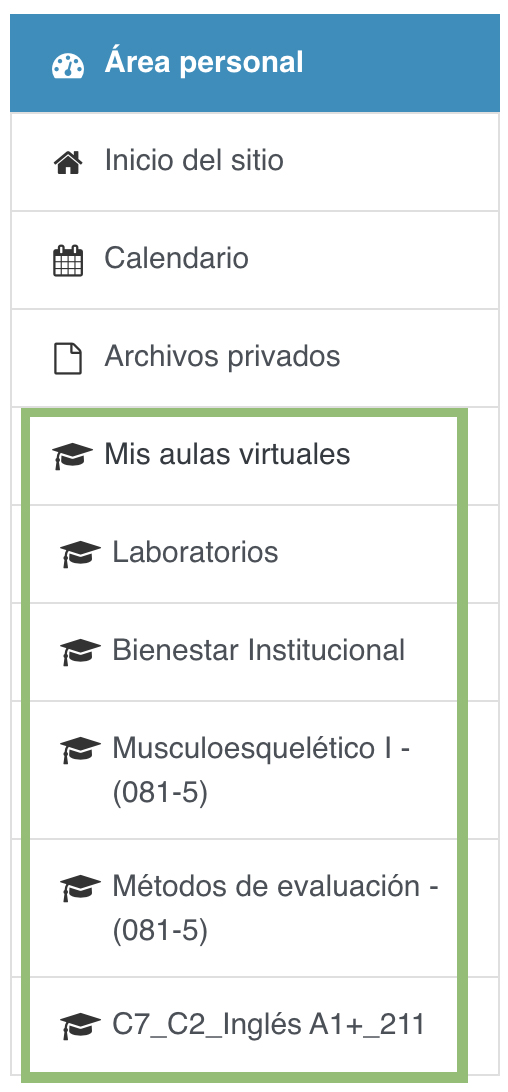Screen dimensions: 508x1092
Task: Open the Calendario link
Action: (255, 260)
